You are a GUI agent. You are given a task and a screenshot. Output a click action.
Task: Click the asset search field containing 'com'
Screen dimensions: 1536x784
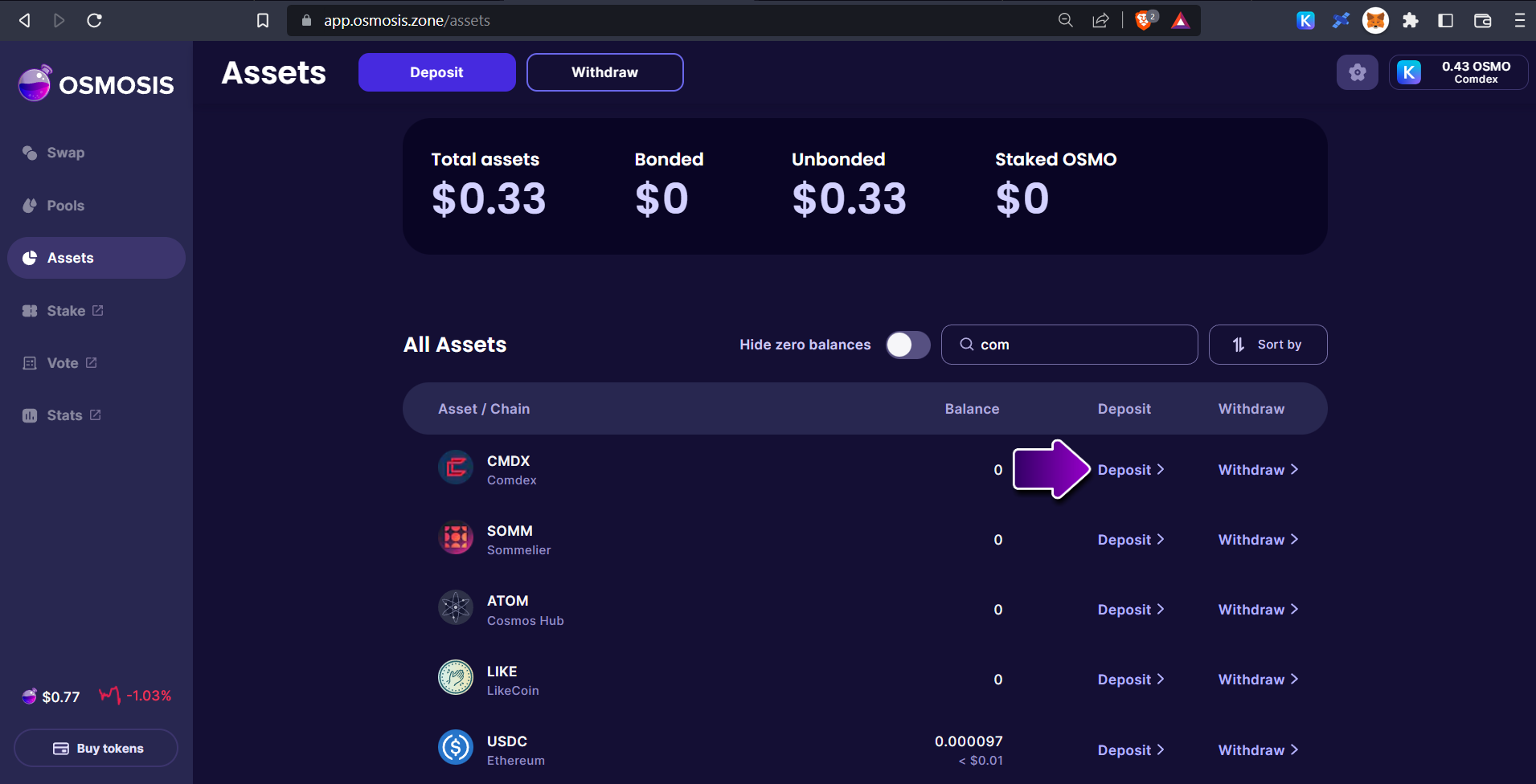1070,345
